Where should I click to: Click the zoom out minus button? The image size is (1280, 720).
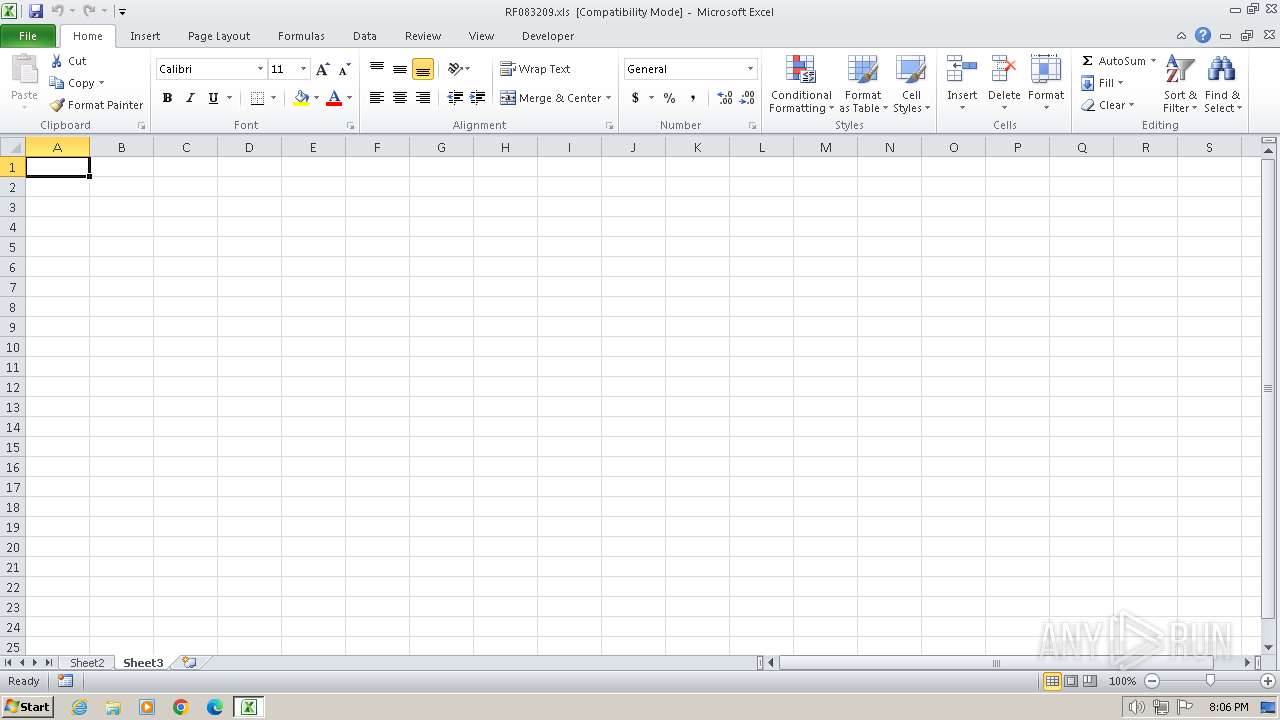click(1152, 681)
